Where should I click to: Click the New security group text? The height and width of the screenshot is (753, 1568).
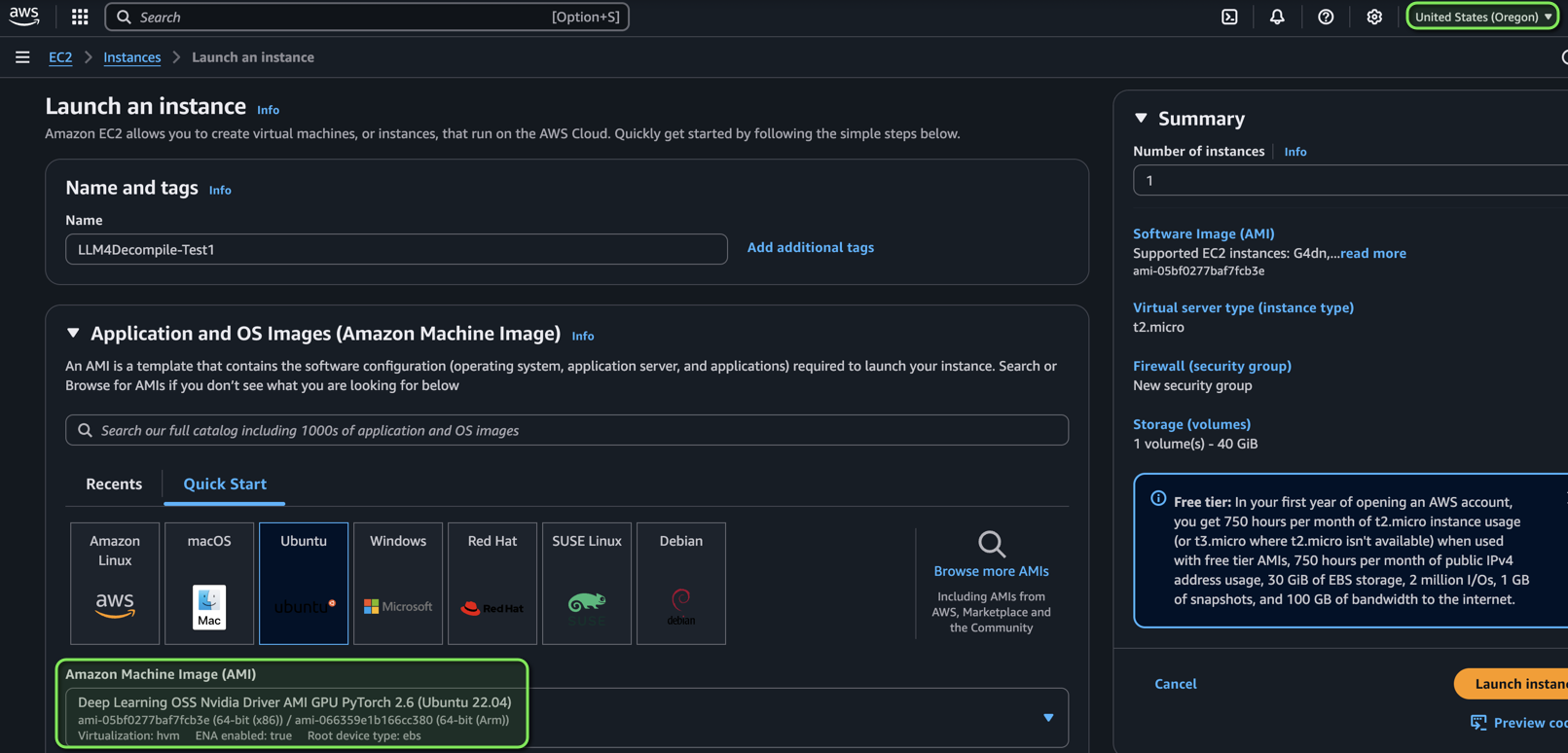pyautogui.click(x=1192, y=385)
